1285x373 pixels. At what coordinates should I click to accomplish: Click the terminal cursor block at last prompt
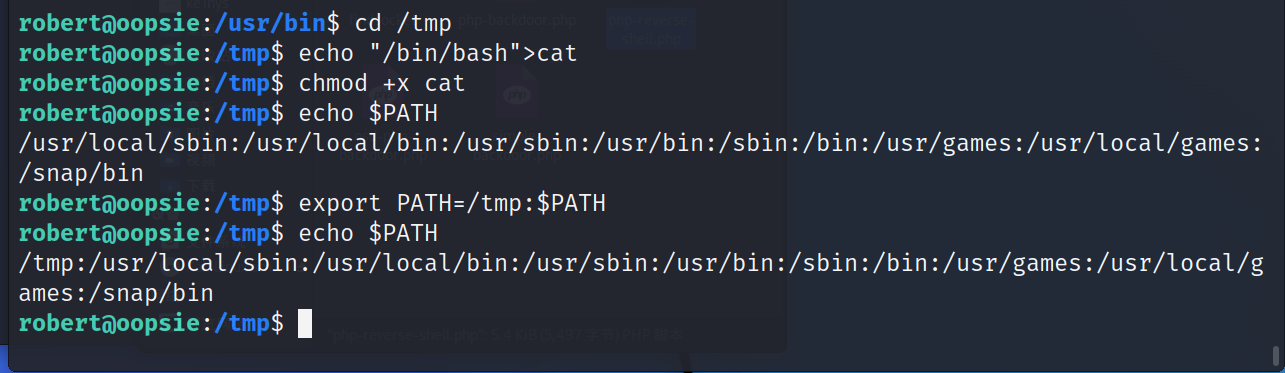coord(305,323)
